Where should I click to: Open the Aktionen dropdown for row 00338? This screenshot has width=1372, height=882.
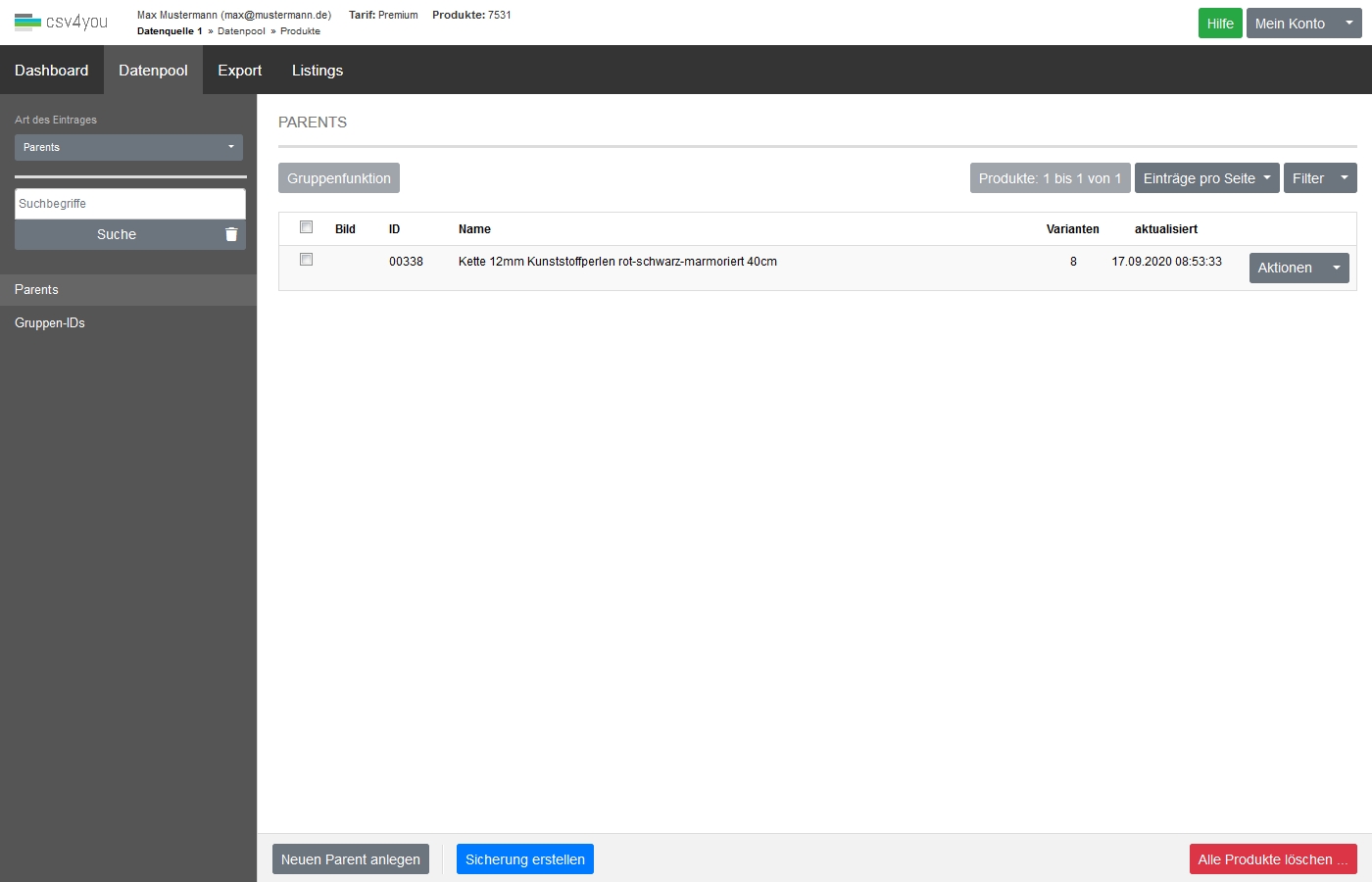click(x=1298, y=268)
